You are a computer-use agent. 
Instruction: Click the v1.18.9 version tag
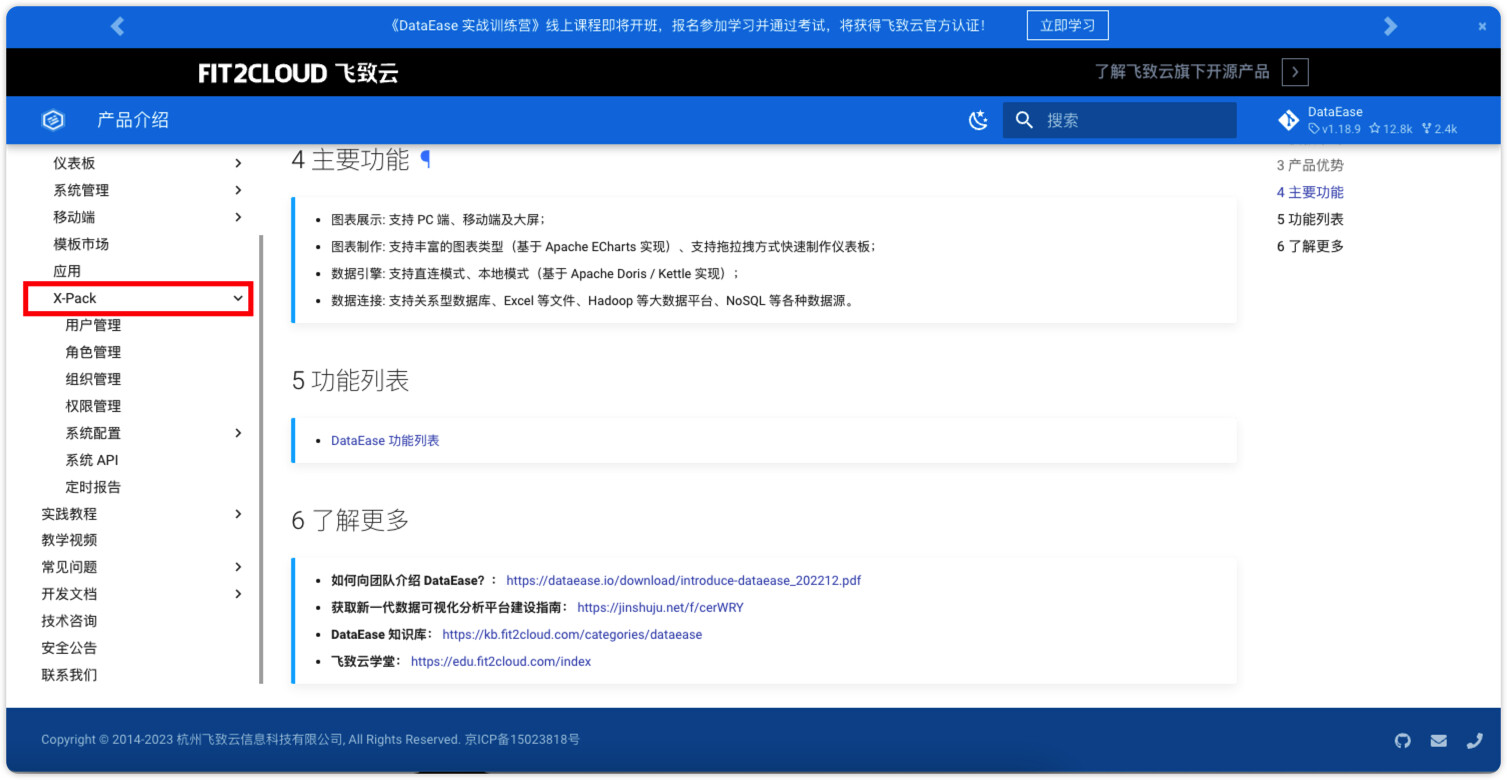point(1335,129)
